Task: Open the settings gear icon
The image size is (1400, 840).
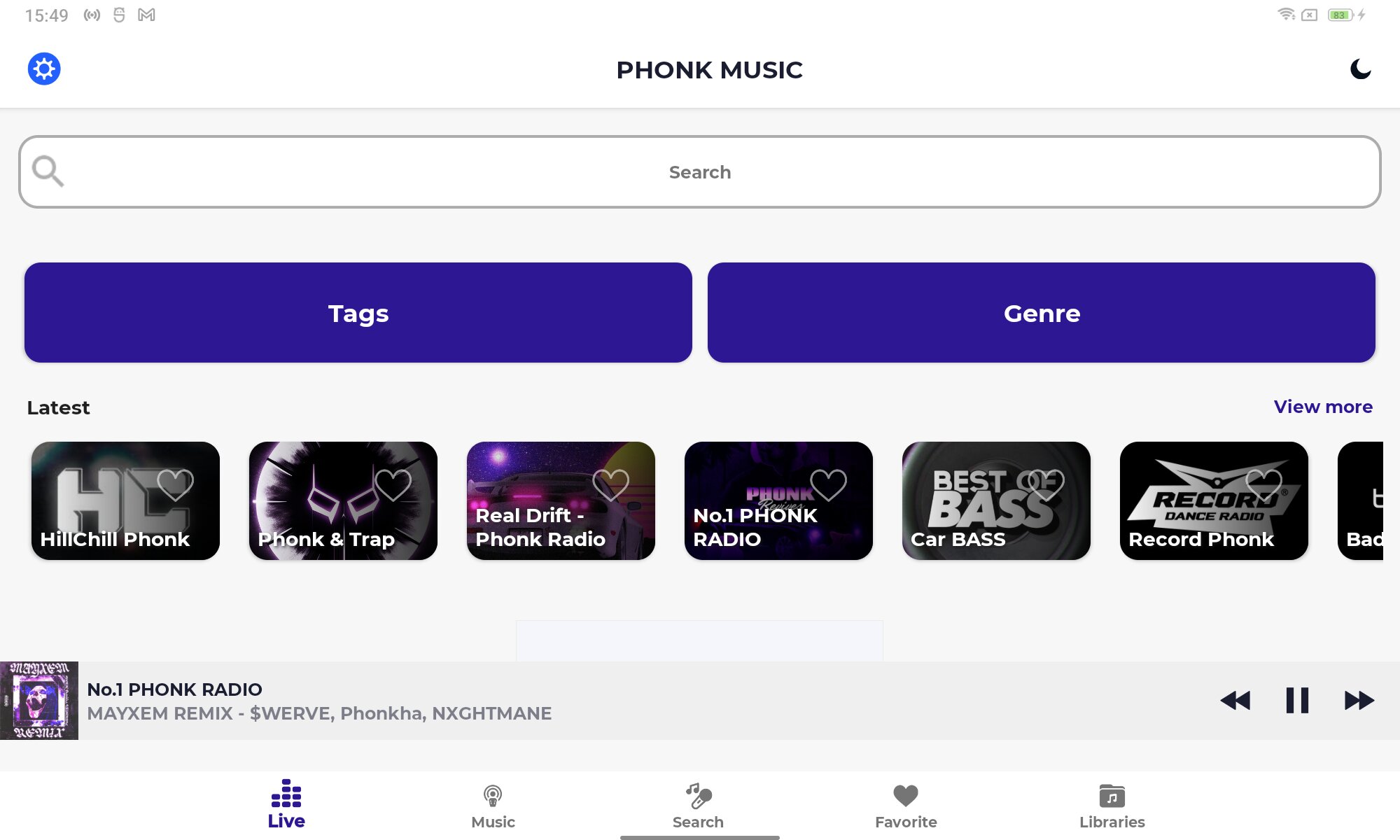Action: tap(44, 69)
